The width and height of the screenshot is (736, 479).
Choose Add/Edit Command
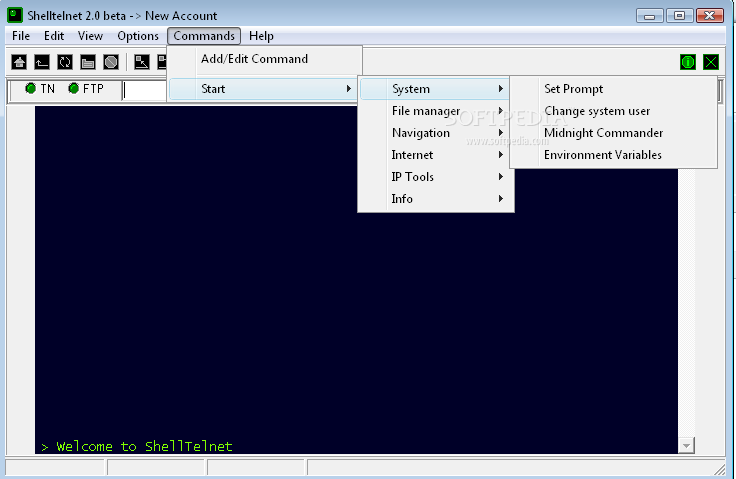coord(265,59)
